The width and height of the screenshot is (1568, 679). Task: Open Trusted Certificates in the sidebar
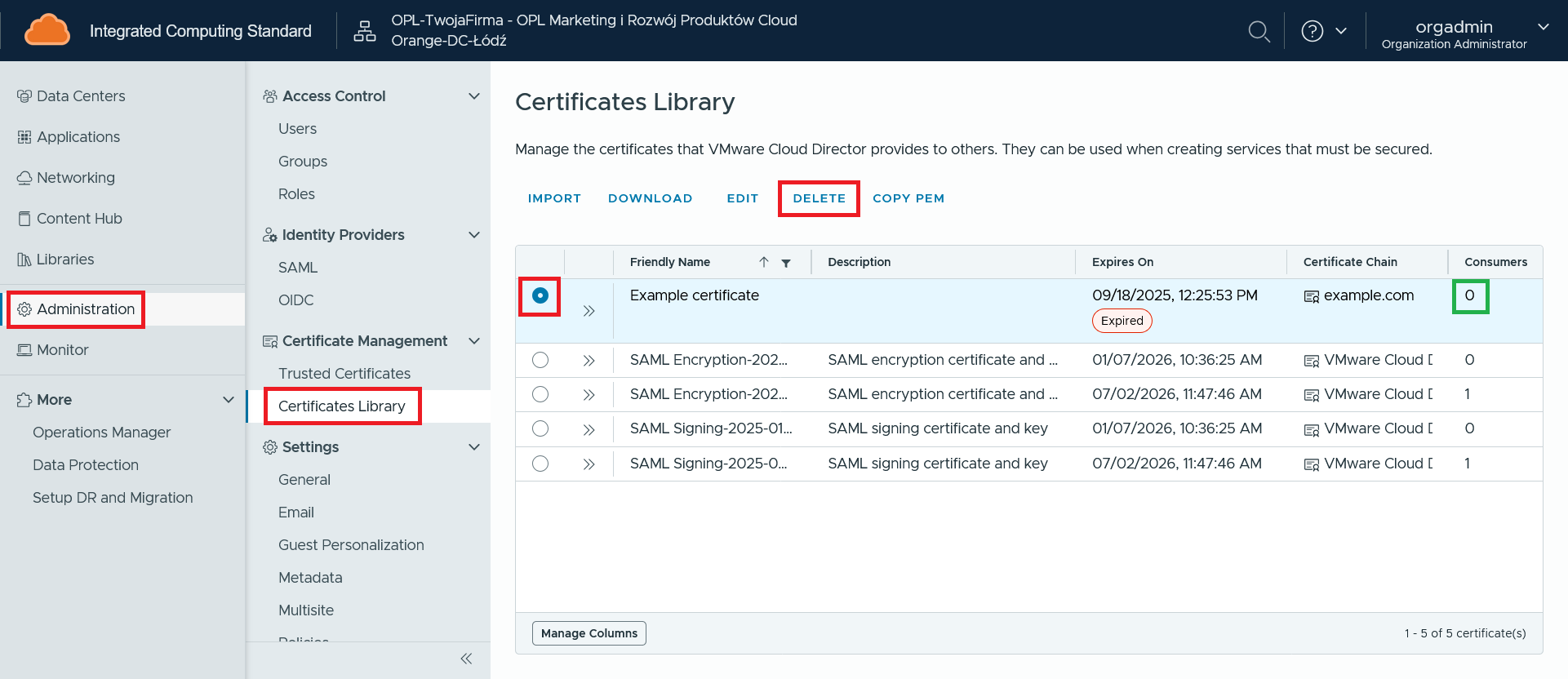[x=344, y=374]
